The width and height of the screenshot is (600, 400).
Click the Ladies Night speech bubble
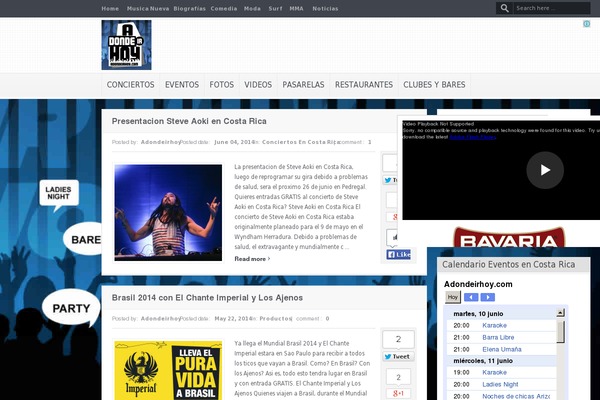(x=59, y=195)
